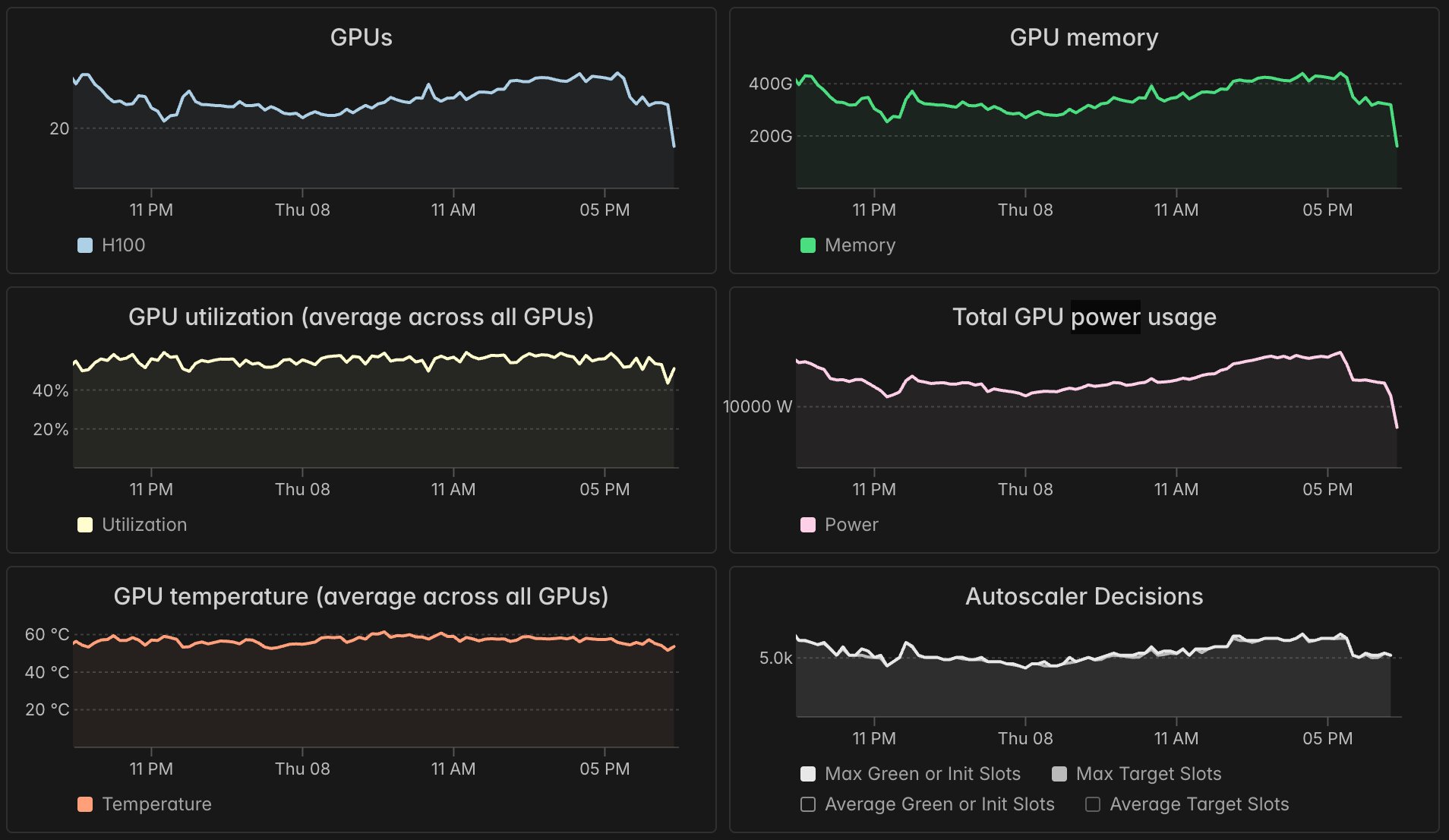The height and width of the screenshot is (840, 1449).
Task: Click the 05 PM axis label on GPU temperature chart
Action: (604, 769)
